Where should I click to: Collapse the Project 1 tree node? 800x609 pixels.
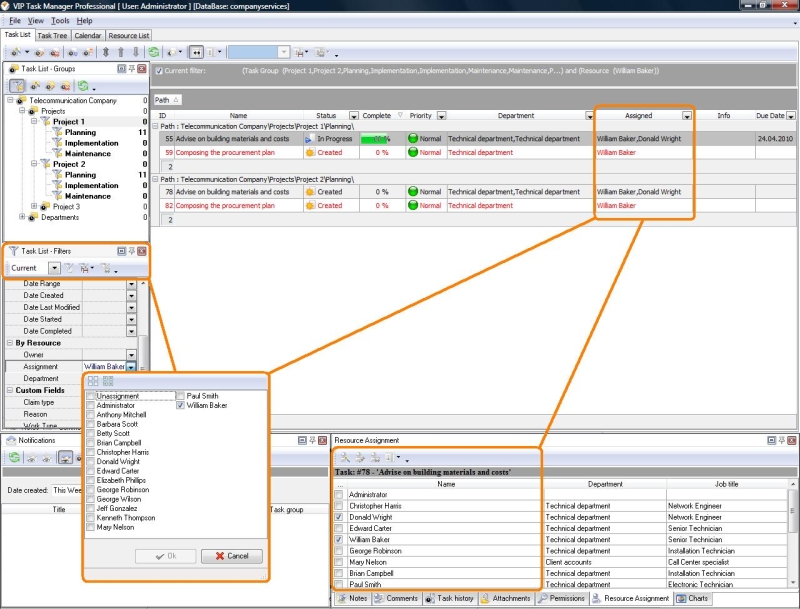(34, 121)
